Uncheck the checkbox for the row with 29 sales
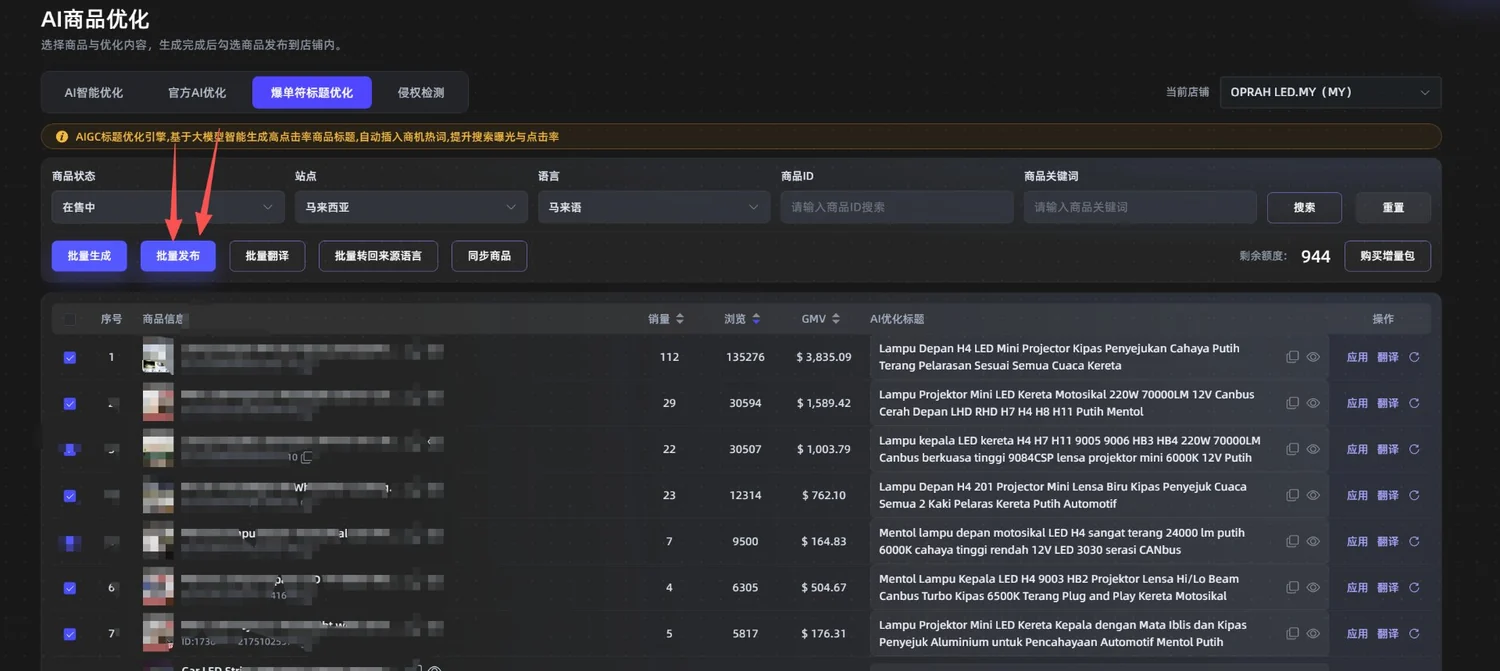Viewport: 1500px width, 671px height. (70, 404)
